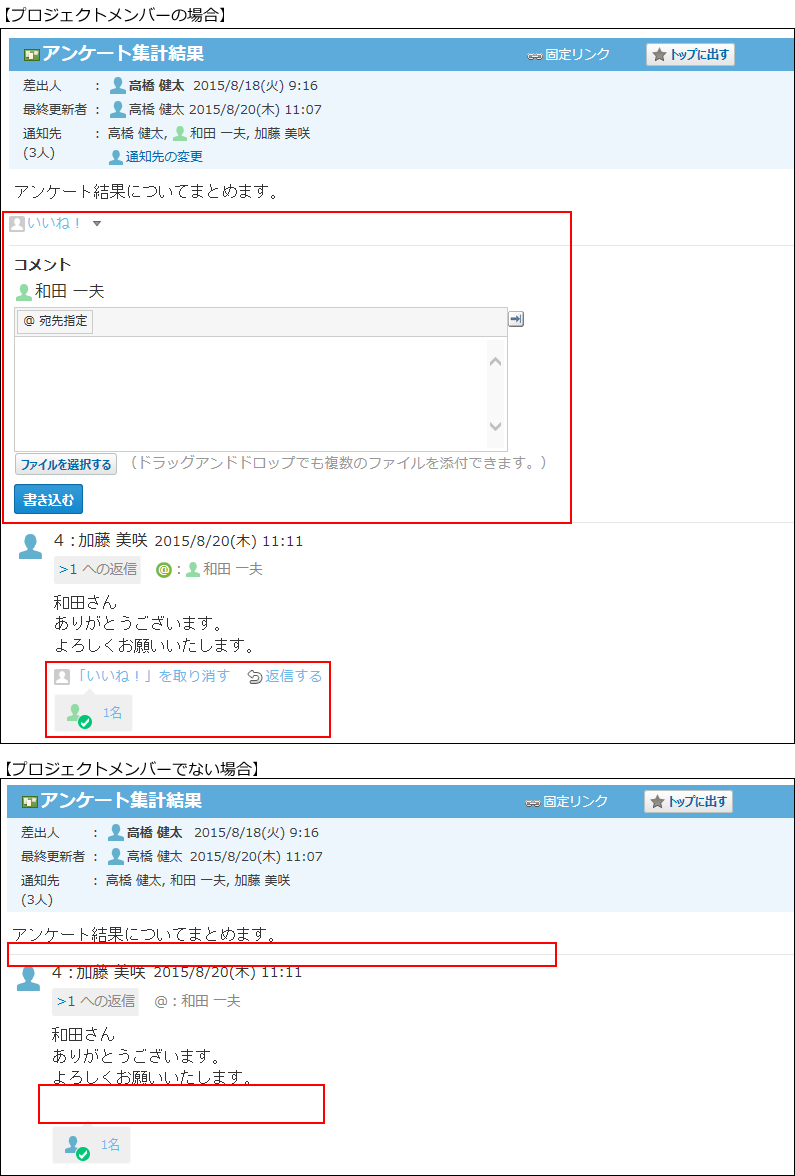Click the liked-user check icon in the top panel

(86, 722)
